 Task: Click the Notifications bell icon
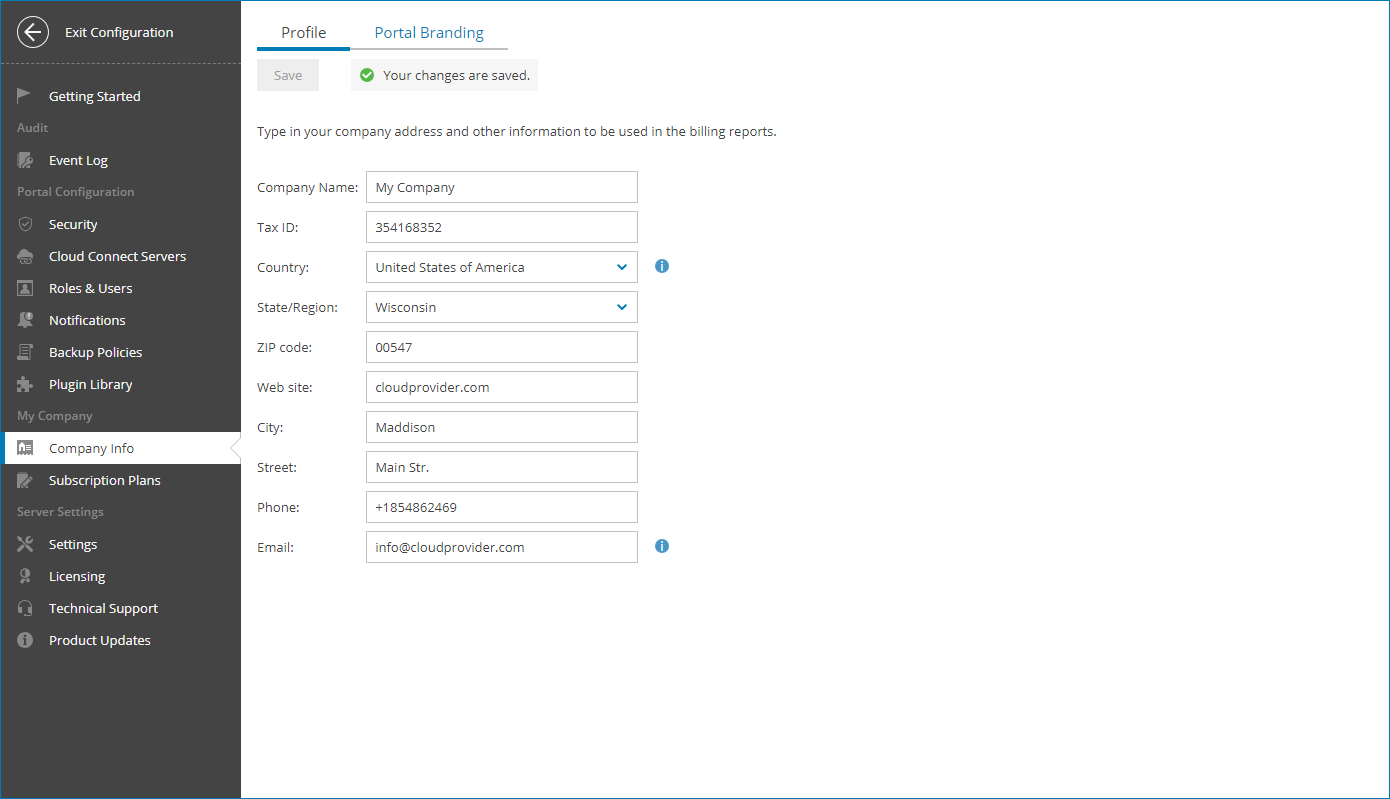click(25, 320)
